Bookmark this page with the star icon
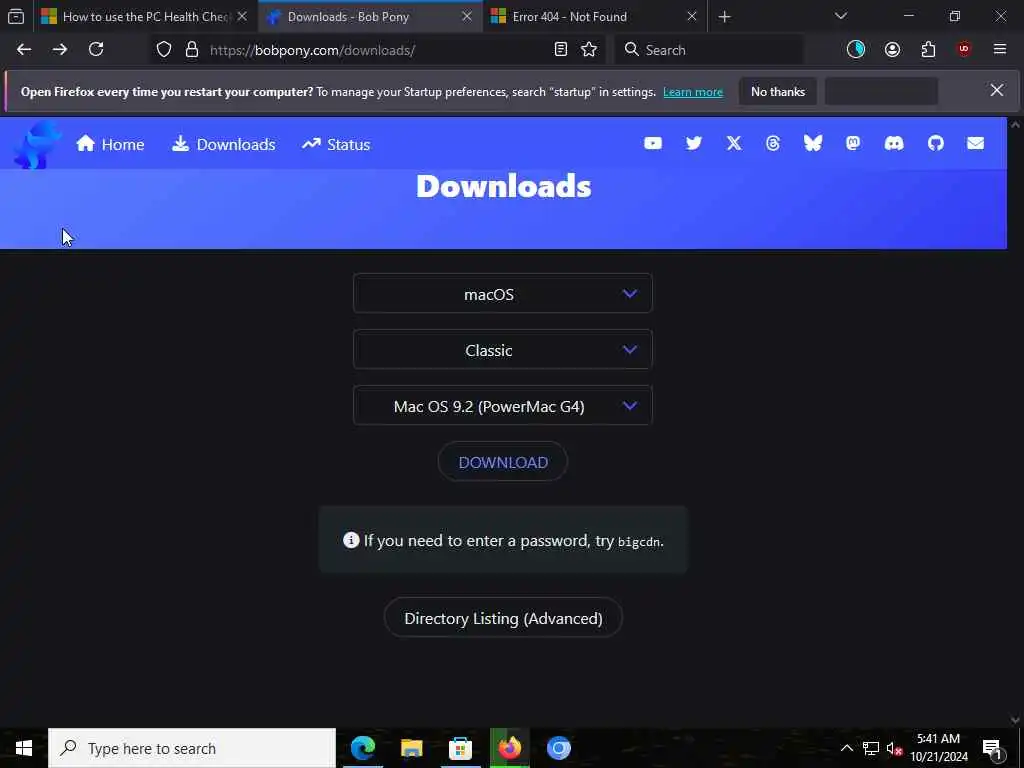This screenshot has height=768, width=1024. click(x=589, y=50)
